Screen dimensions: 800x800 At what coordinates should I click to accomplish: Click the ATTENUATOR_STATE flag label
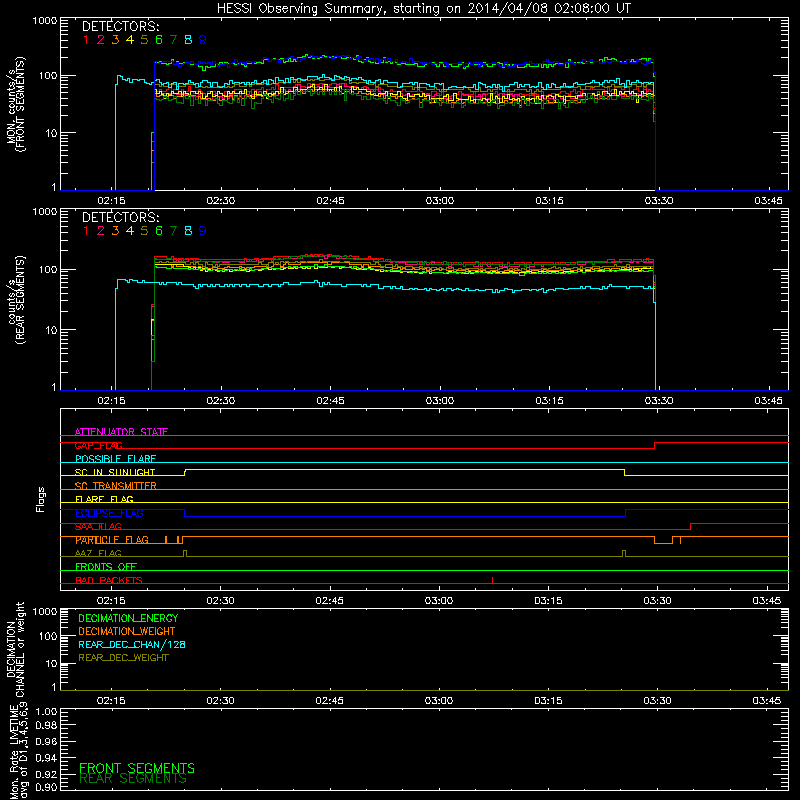tap(121, 432)
